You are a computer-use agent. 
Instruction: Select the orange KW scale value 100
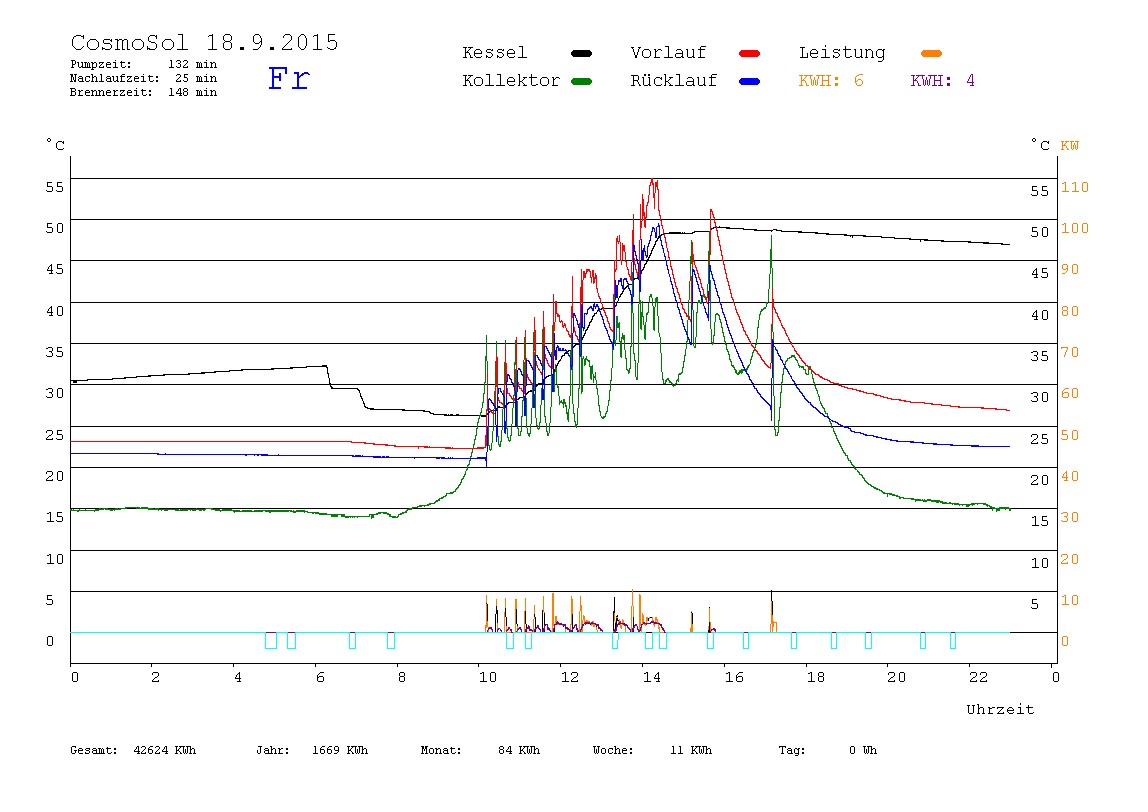pos(1075,228)
